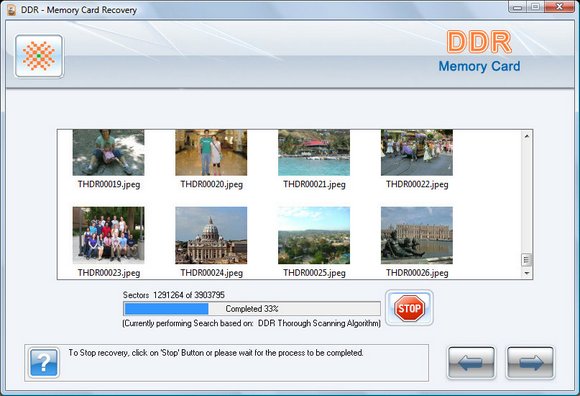The width and height of the screenshot is (580, 396).
Task: Click the red STOP recovery button
Action: [409, 308]
